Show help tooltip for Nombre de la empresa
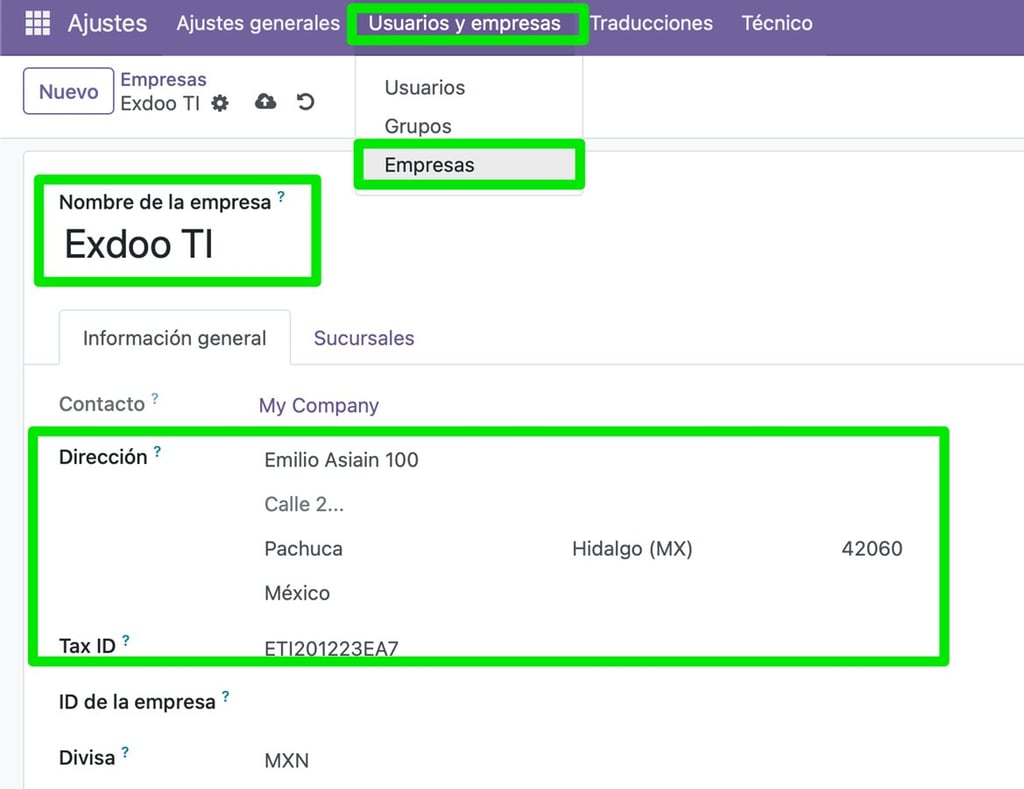 (x=281, y=197)
